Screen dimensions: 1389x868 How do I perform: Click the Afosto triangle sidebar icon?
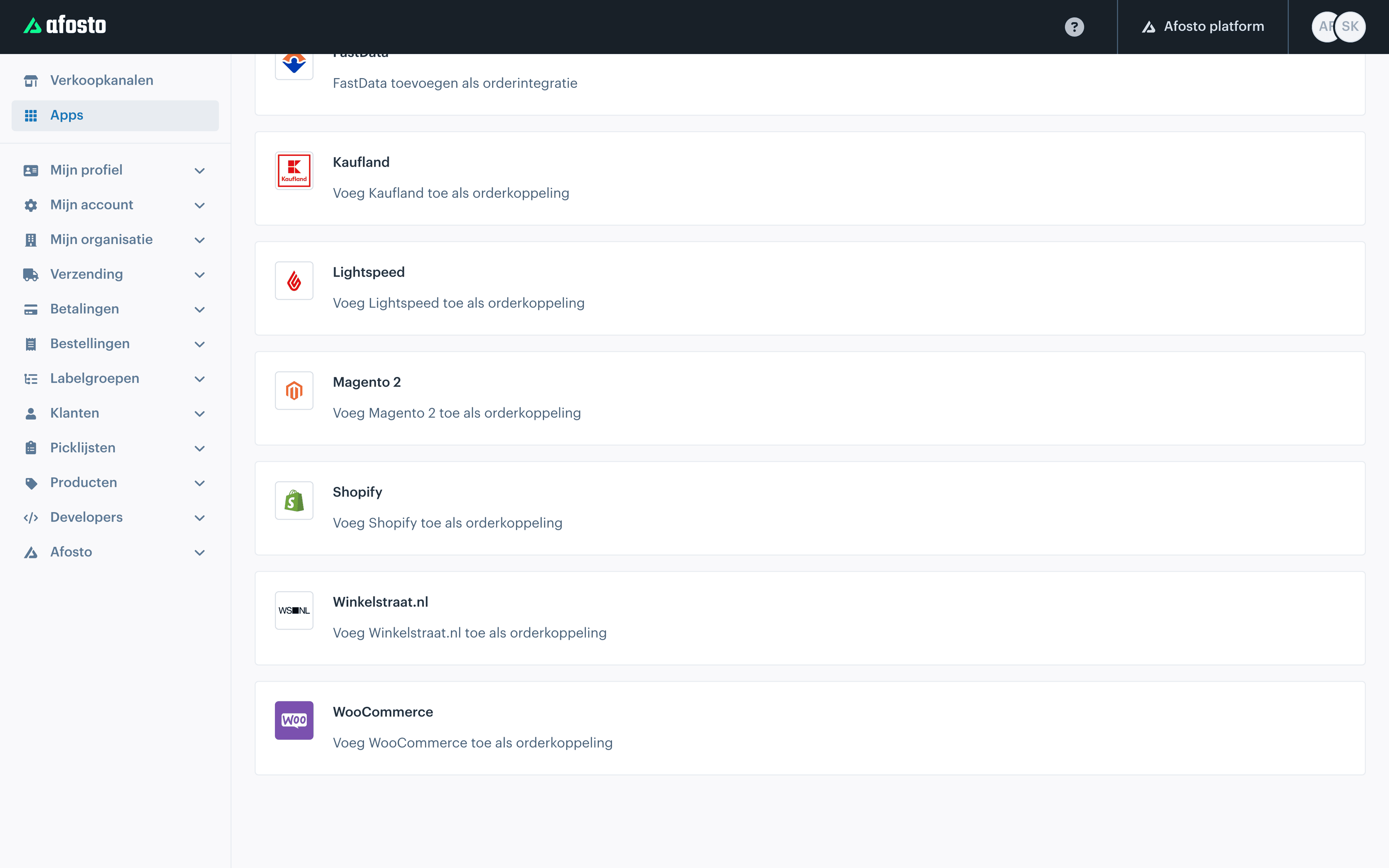pyautogui.click(x=31, y=553)
